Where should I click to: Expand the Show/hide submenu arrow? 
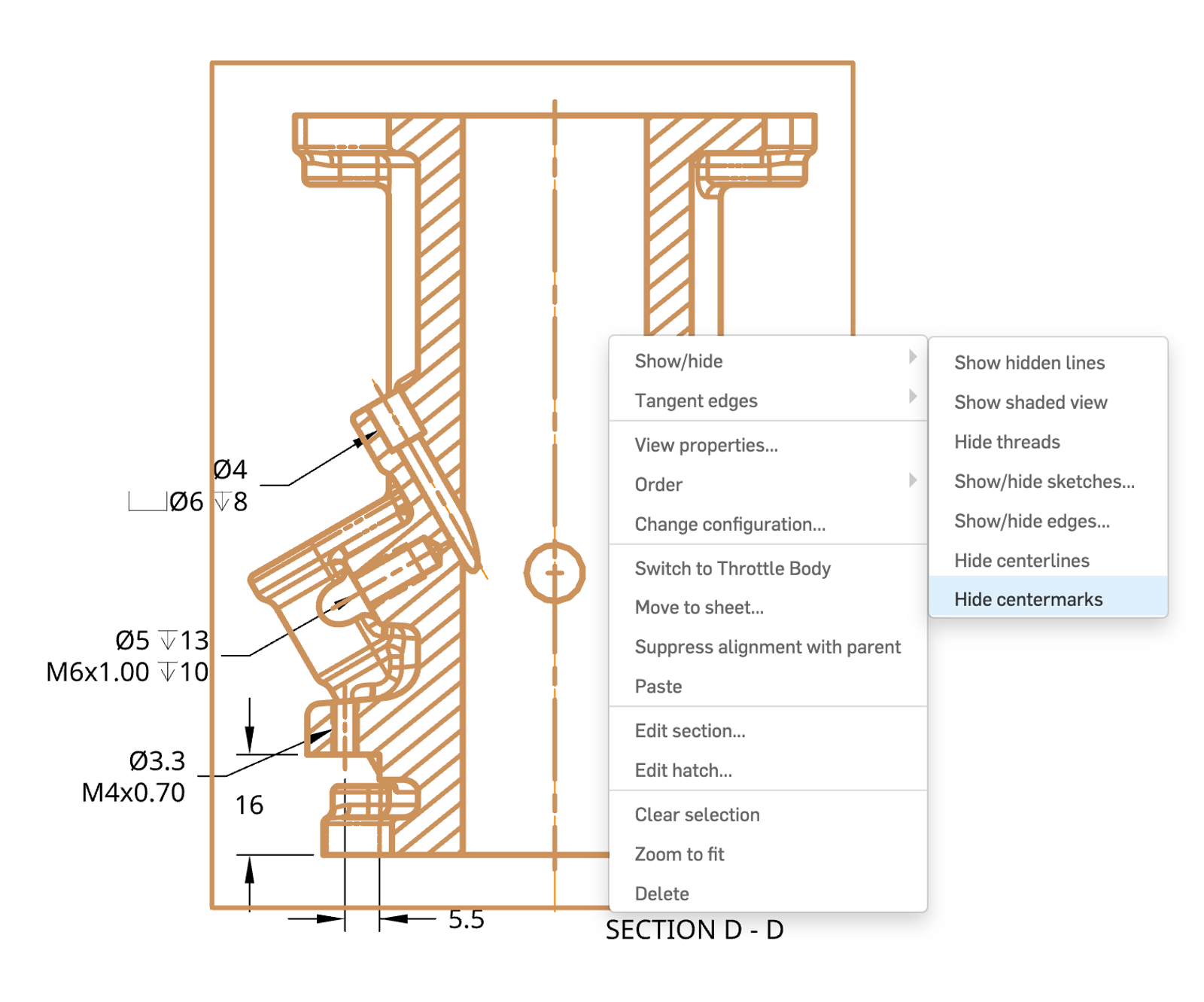pos(912,357)
